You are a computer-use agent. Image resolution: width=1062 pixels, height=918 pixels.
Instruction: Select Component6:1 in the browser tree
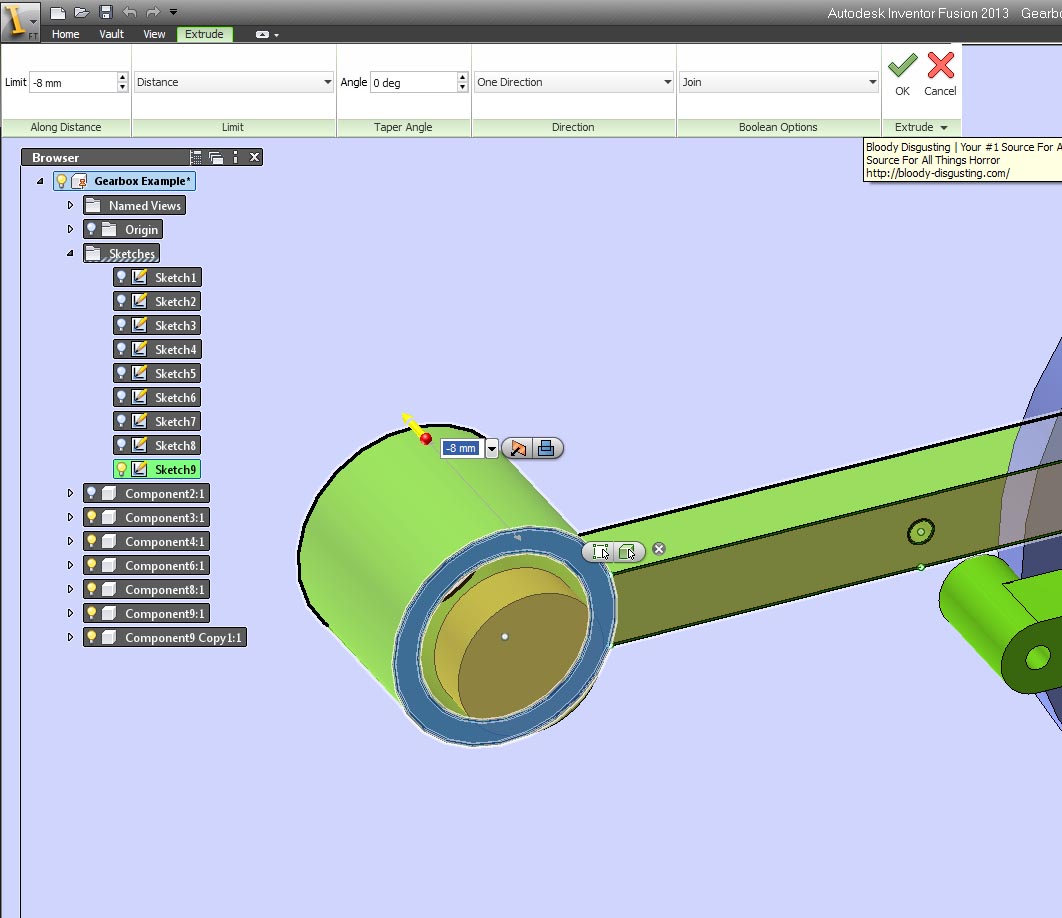tap(146, 565)
